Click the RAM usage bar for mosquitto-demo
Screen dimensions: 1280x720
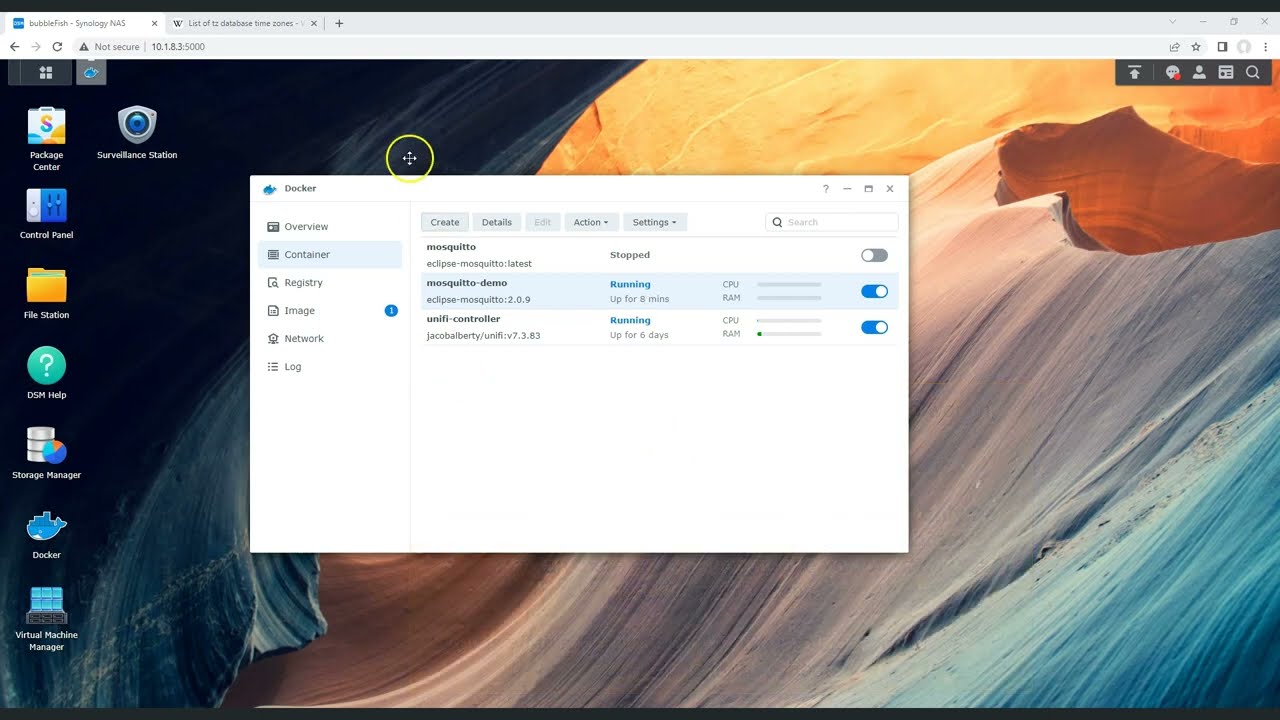(789, 298)
